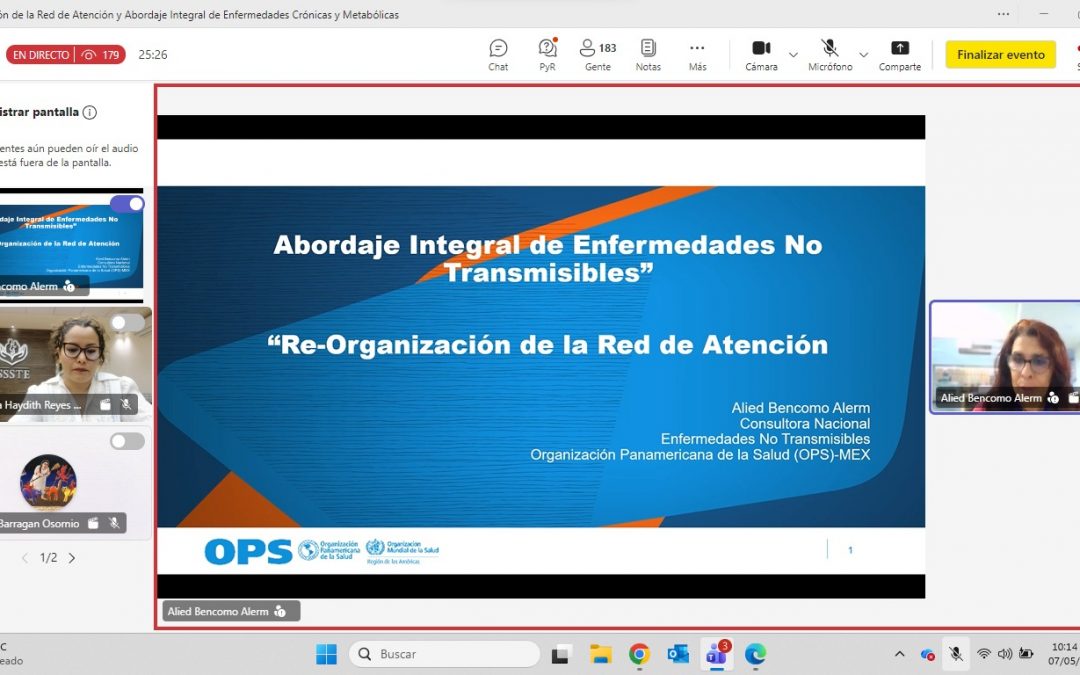Click the 1/2 page indicator
The width and height of the screenshot is (1080, 675).
pos(48,558)
